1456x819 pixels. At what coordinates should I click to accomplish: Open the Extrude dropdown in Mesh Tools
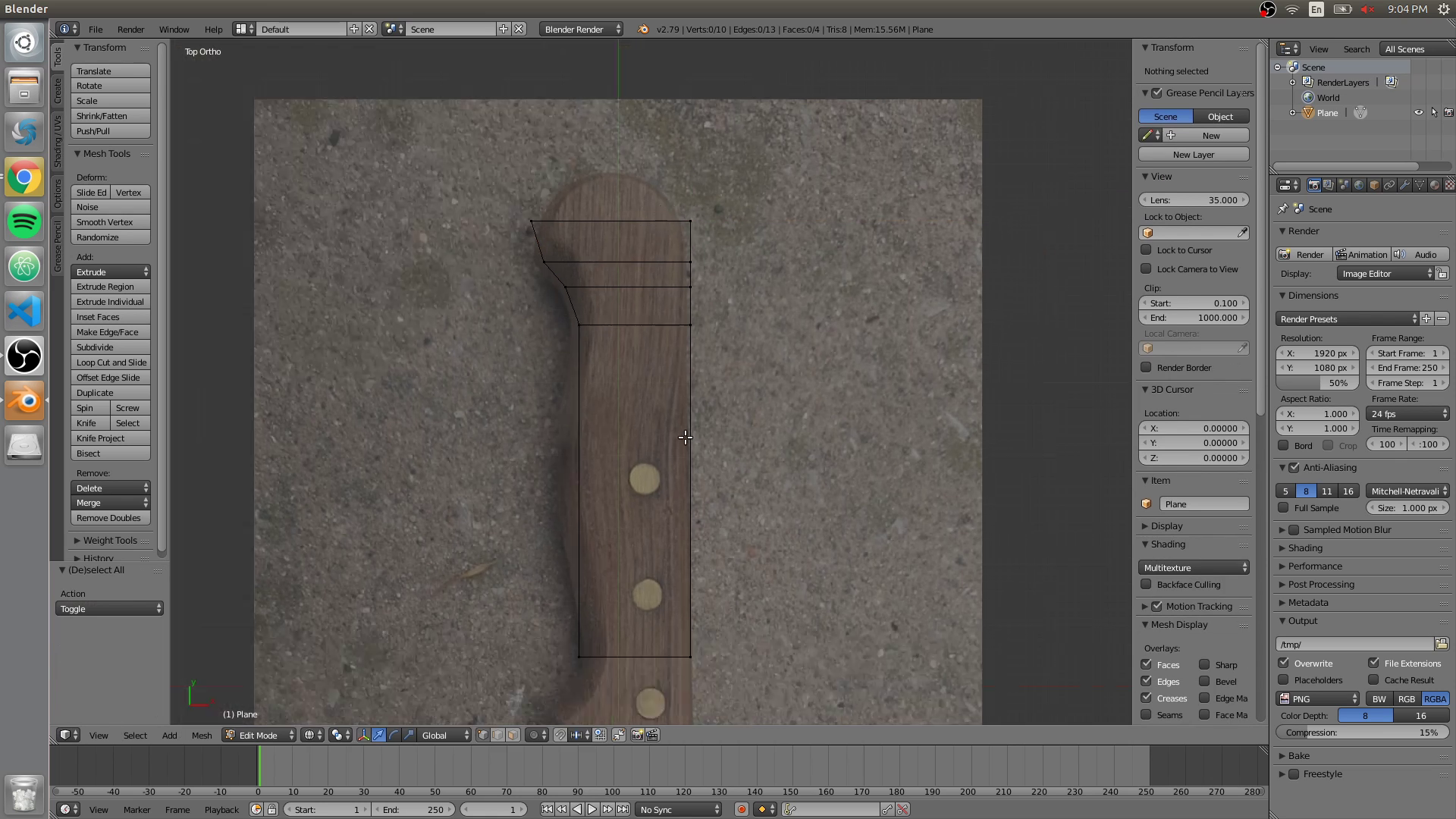[x=111, y=271]
